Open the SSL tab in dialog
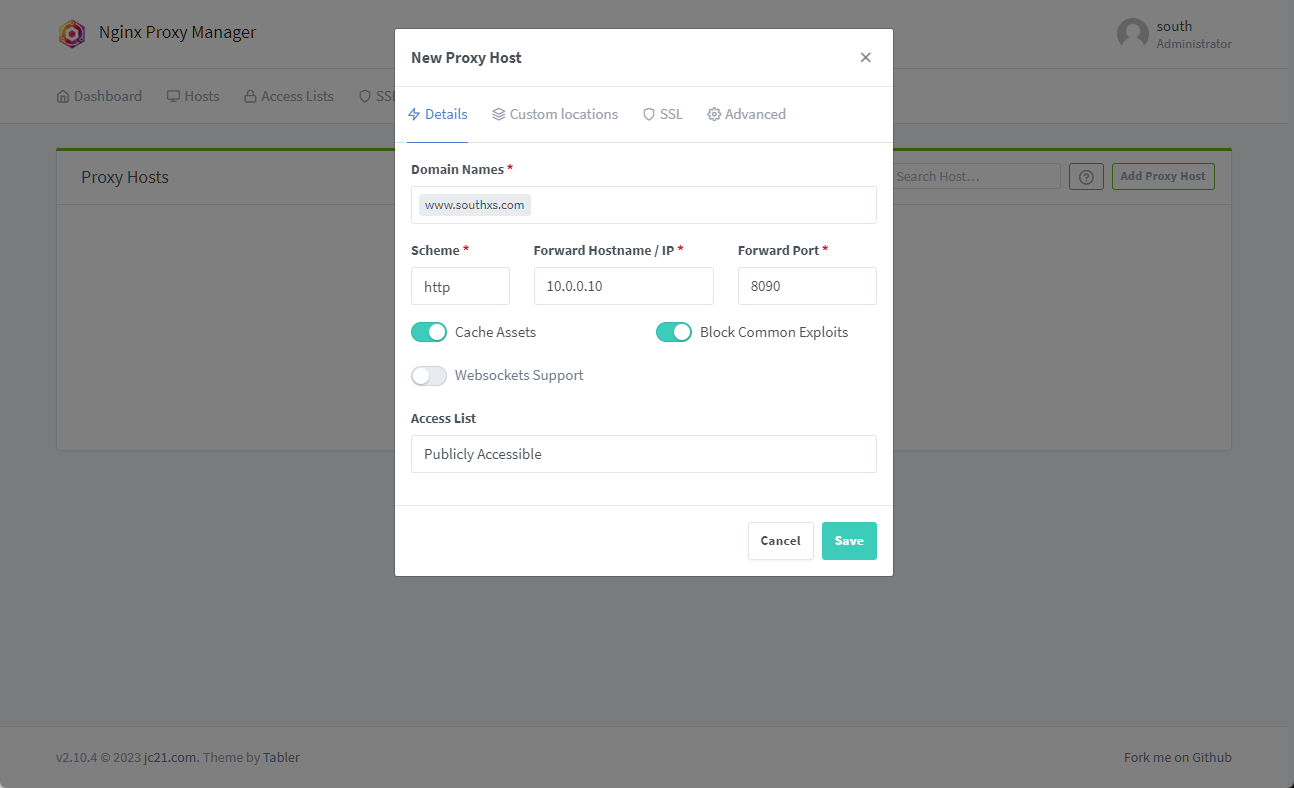 662,115
